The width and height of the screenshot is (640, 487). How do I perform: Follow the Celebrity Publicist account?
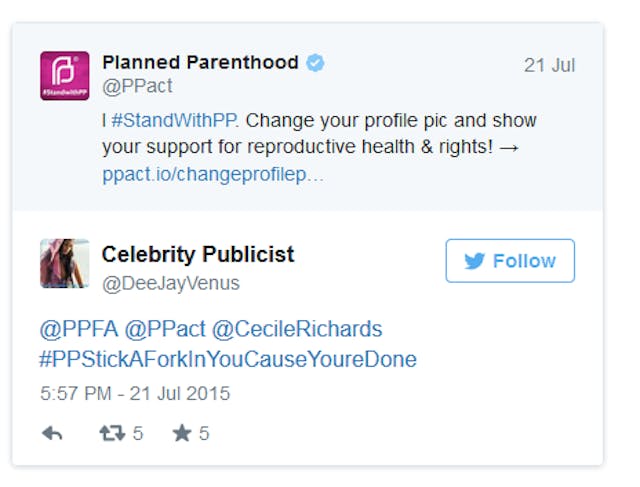[510, 261]
